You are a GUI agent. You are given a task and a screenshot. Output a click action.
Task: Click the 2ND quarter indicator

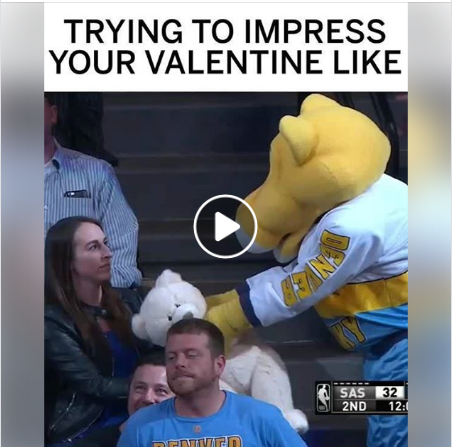353,406
